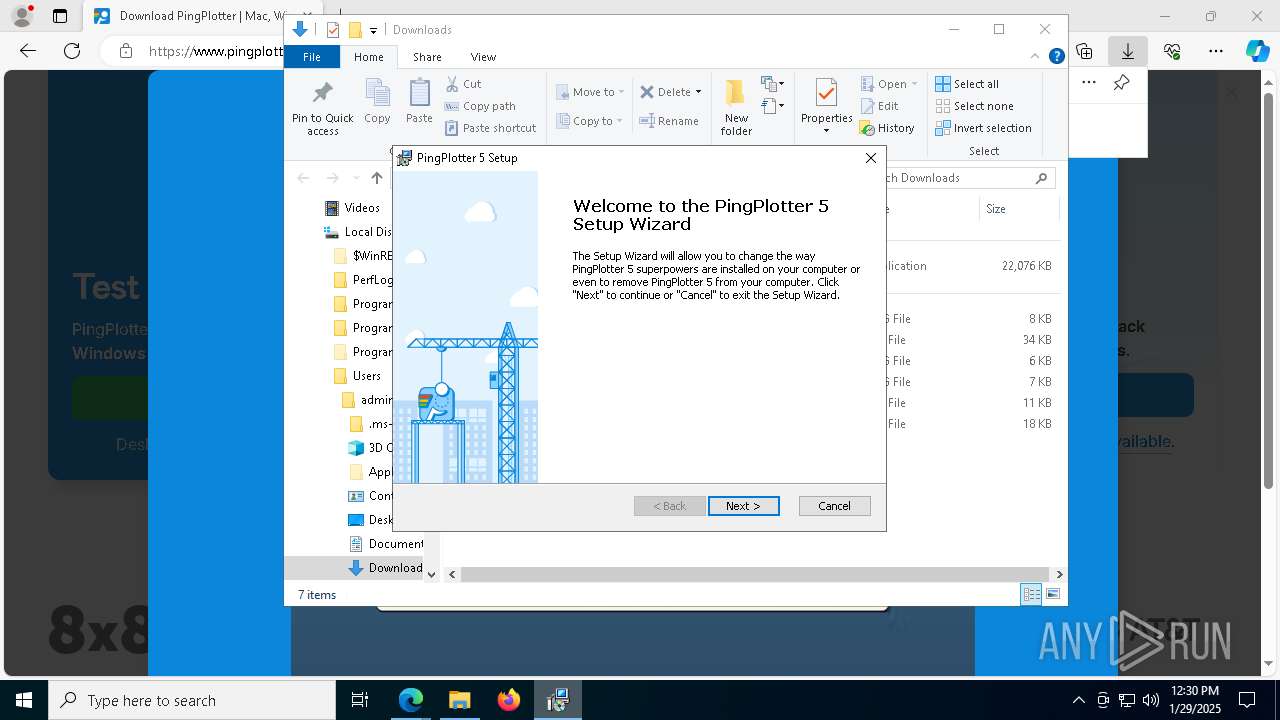Switch to the Share ribbon tab
Viewport: 1280px width, 720px height.
427,57
